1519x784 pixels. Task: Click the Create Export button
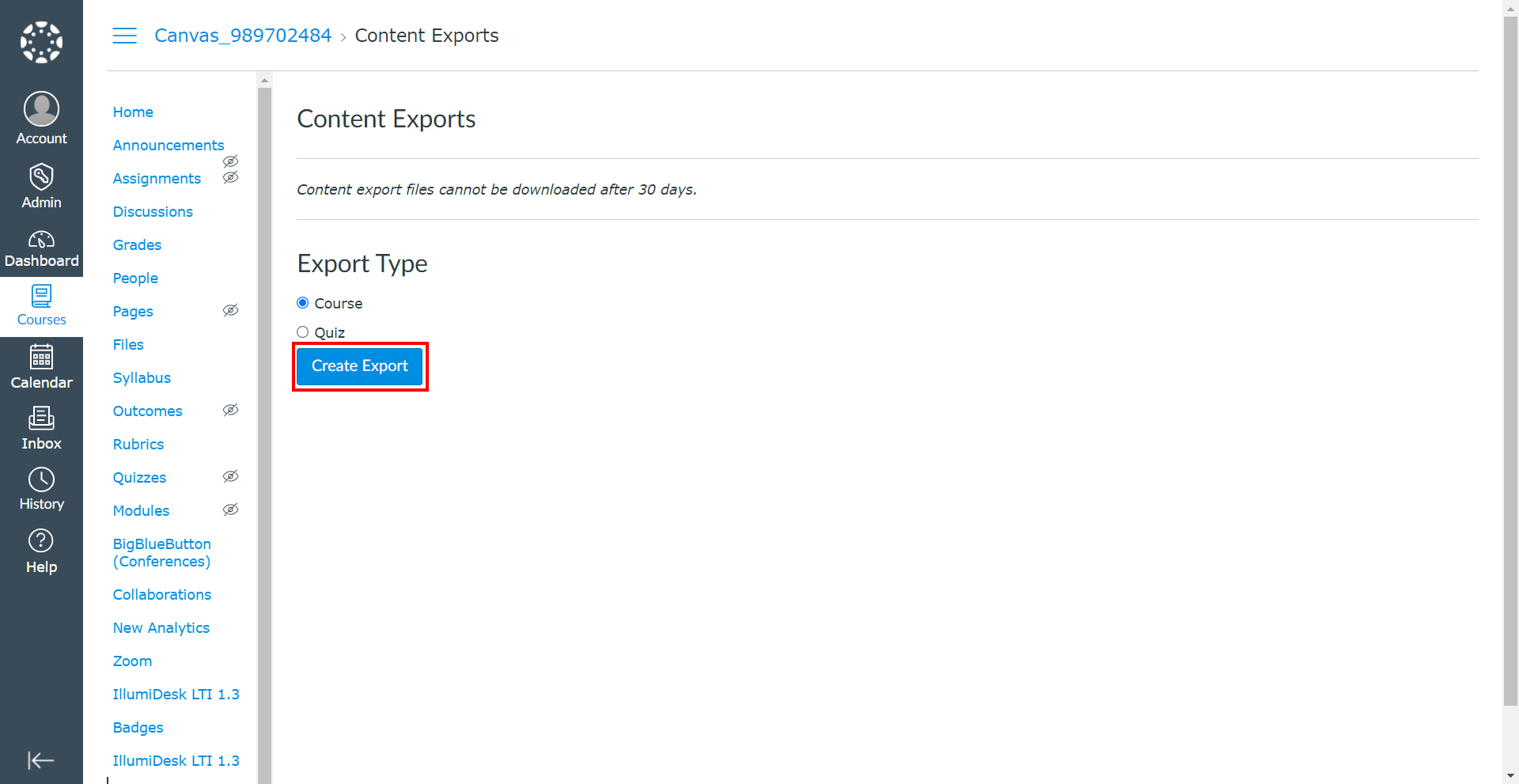click(x=360, y=366)
